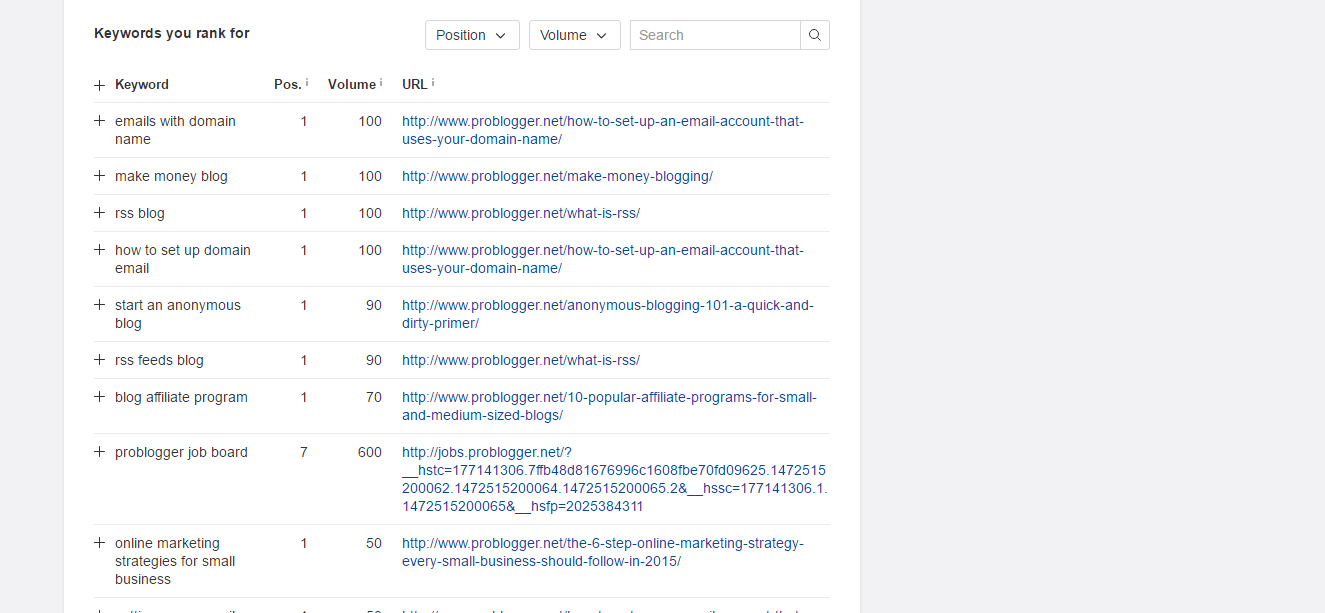Image resolution: width=1325 pixels, height=613 pixels.
Task: Click the volume value 70
Action: [x=374, y=397]
